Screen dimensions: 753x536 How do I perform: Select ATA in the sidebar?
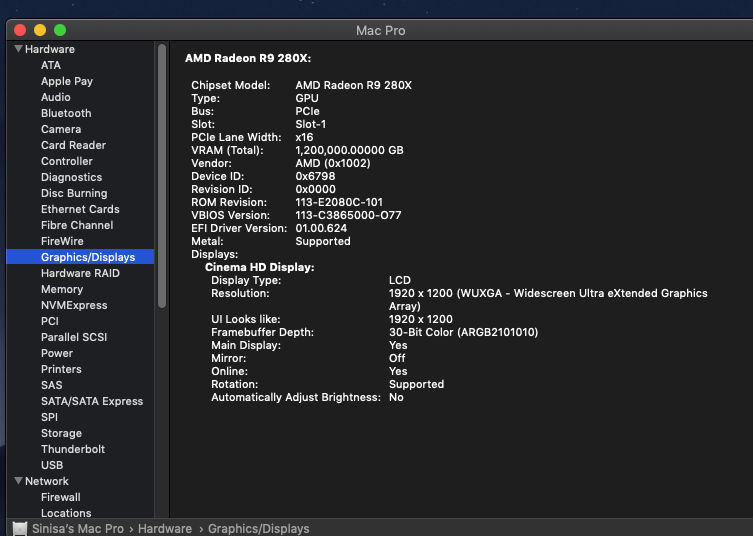[x=51, y=65]
